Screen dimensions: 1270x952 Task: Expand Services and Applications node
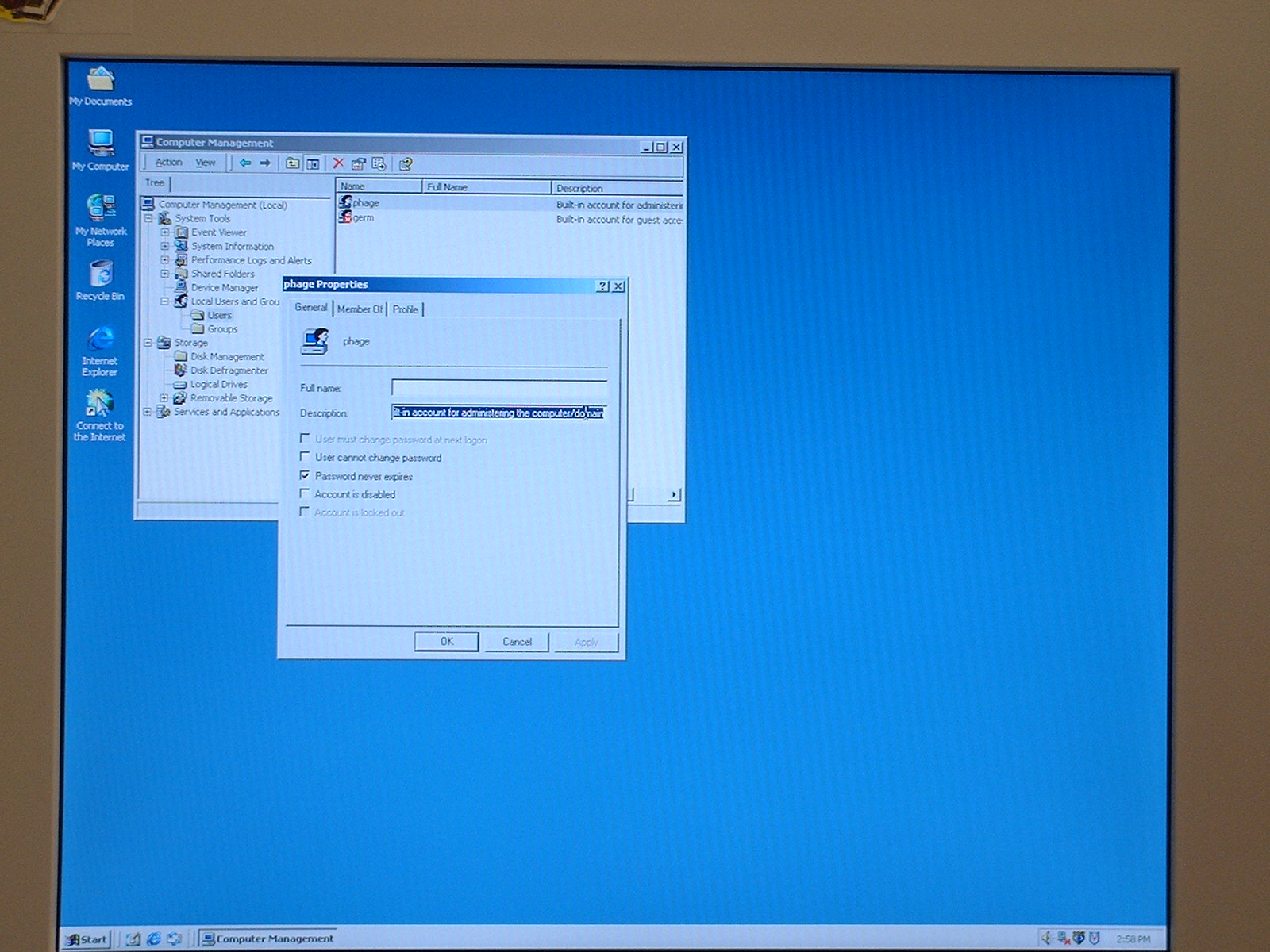(148, 412)
